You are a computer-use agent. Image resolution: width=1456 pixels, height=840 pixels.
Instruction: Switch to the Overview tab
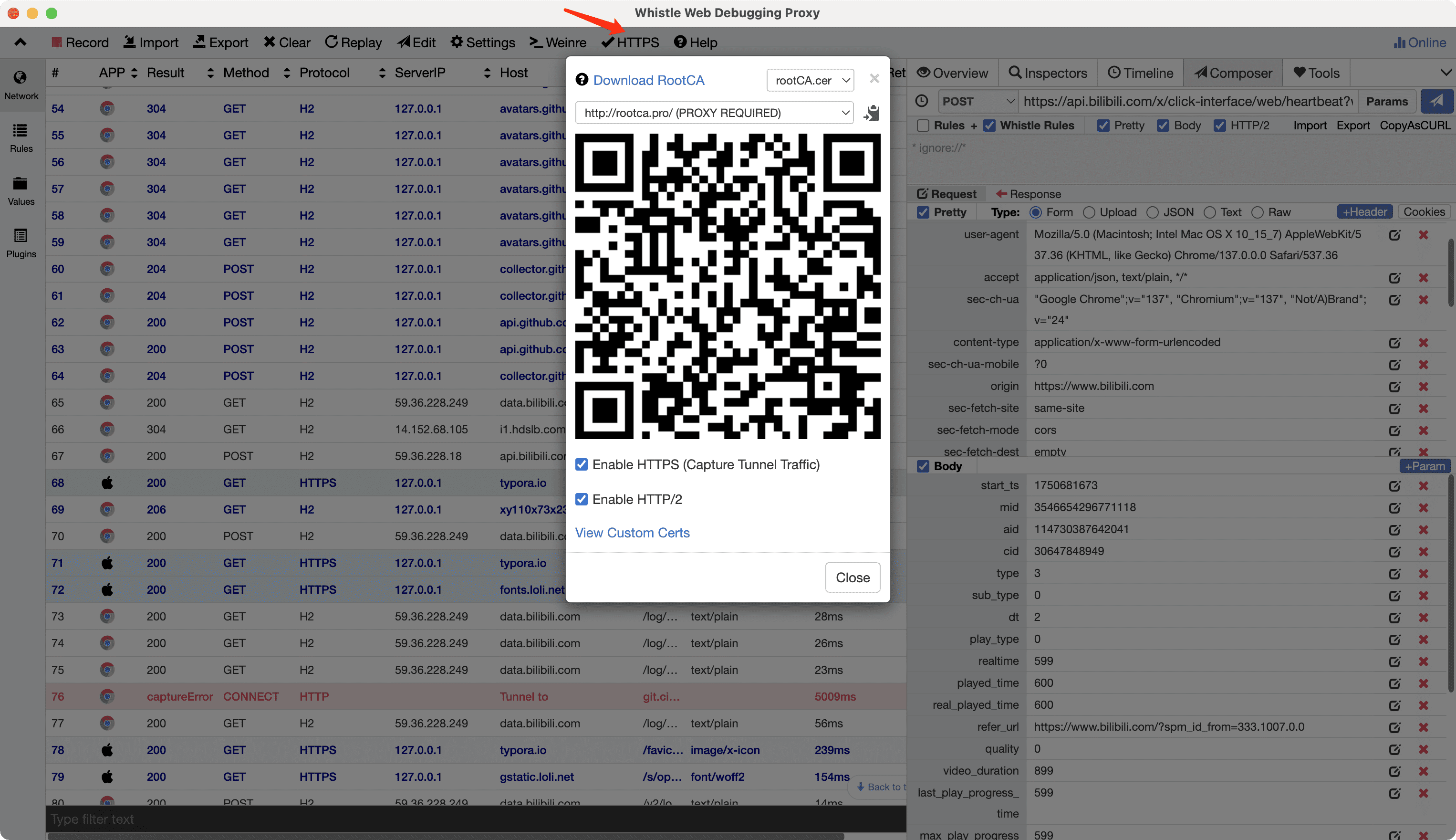(x=952, y=73)
